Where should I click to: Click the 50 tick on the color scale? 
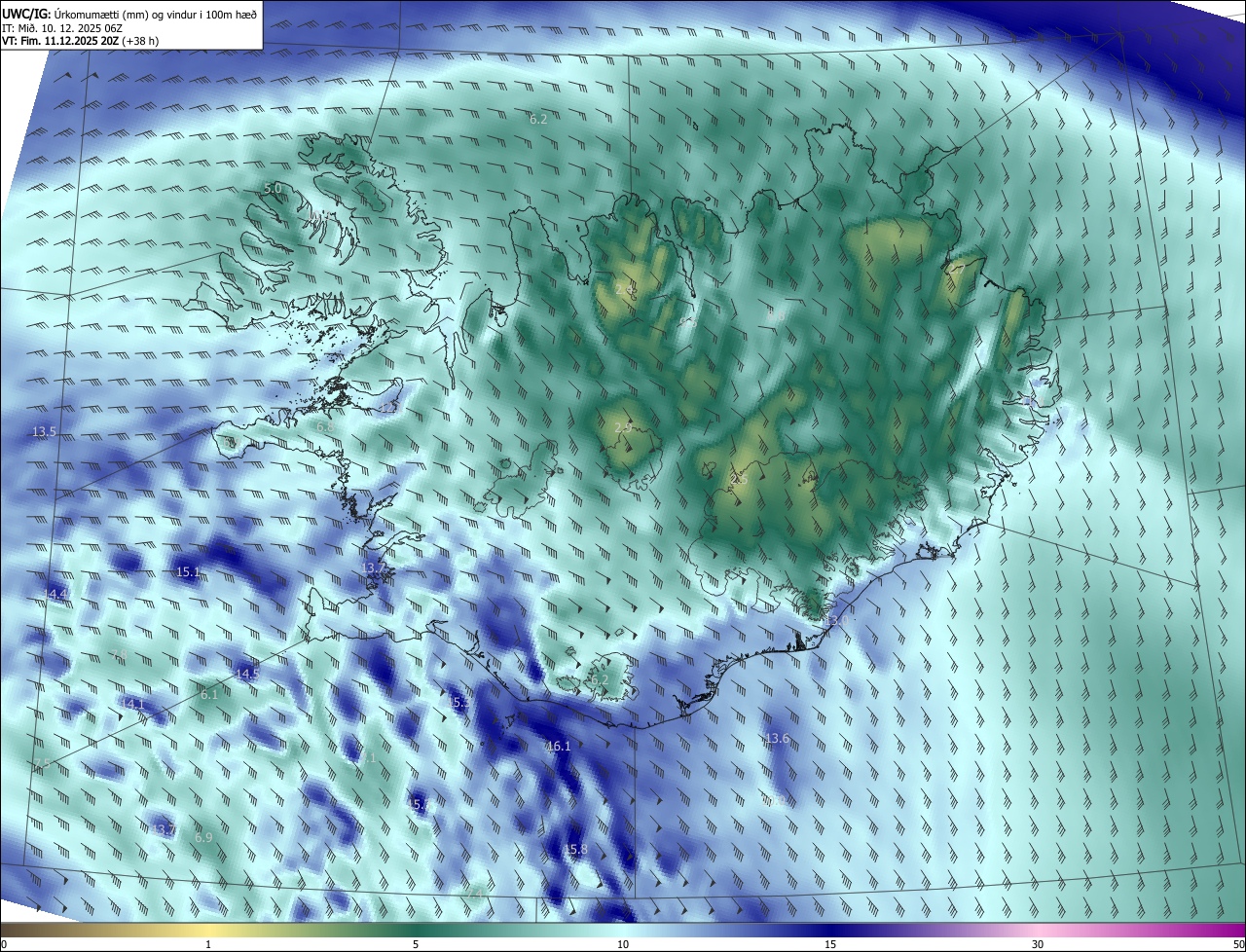click(1238, 945)
